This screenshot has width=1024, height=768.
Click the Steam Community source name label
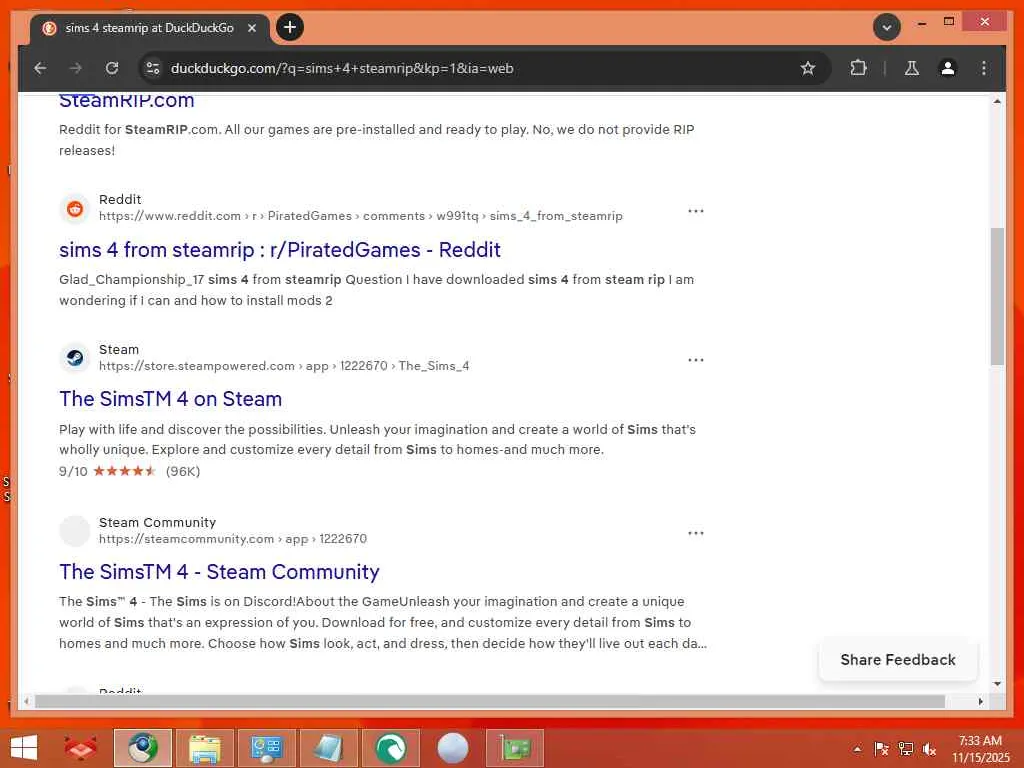pyautogui.click(x=157, y=522)
